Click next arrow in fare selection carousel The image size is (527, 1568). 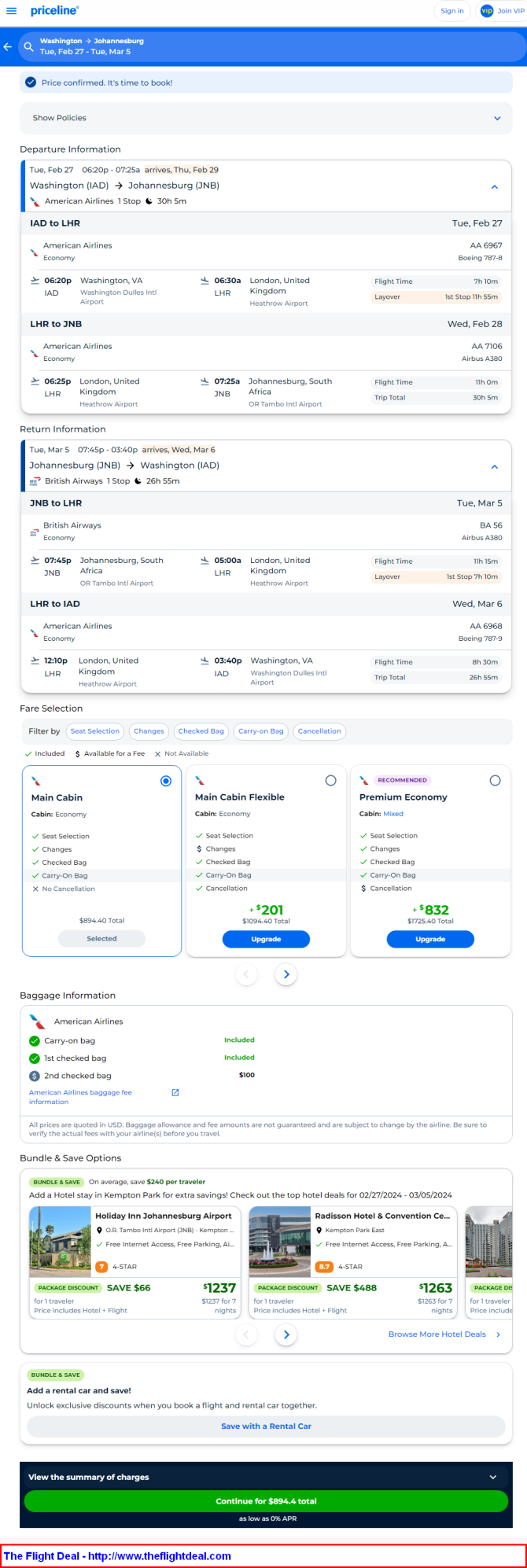286,974
